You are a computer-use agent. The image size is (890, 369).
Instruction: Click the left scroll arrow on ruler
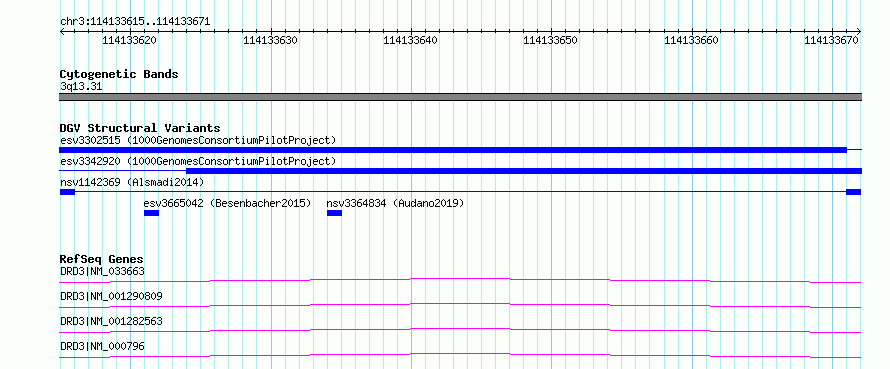click(x=62, y=32)
